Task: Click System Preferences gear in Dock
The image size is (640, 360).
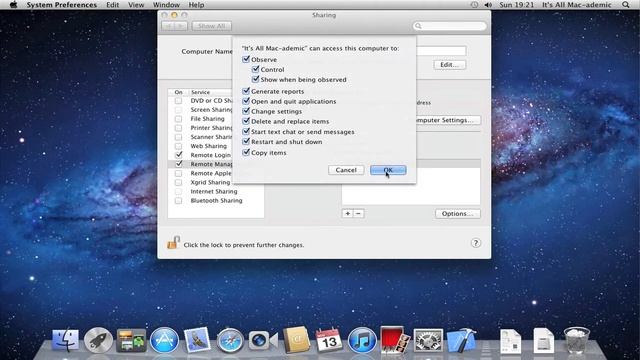Action: [428, 340]
